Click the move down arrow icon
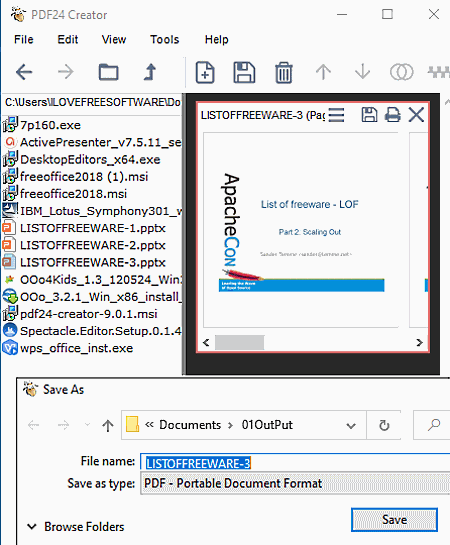450x545 pixels. pyautogui.click(x=362, y=72)
